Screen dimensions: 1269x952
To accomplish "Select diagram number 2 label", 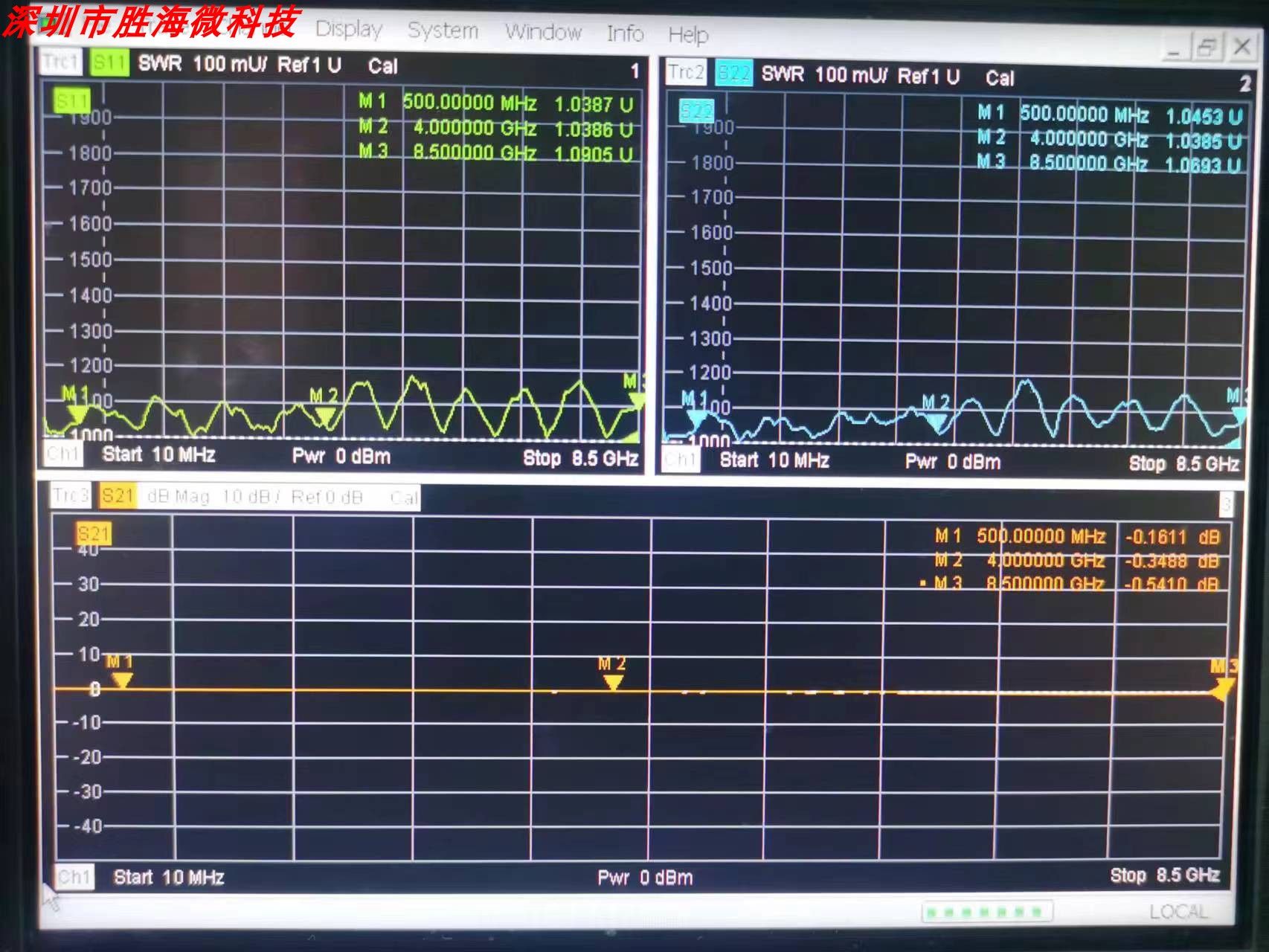I will coord(1245,83).
